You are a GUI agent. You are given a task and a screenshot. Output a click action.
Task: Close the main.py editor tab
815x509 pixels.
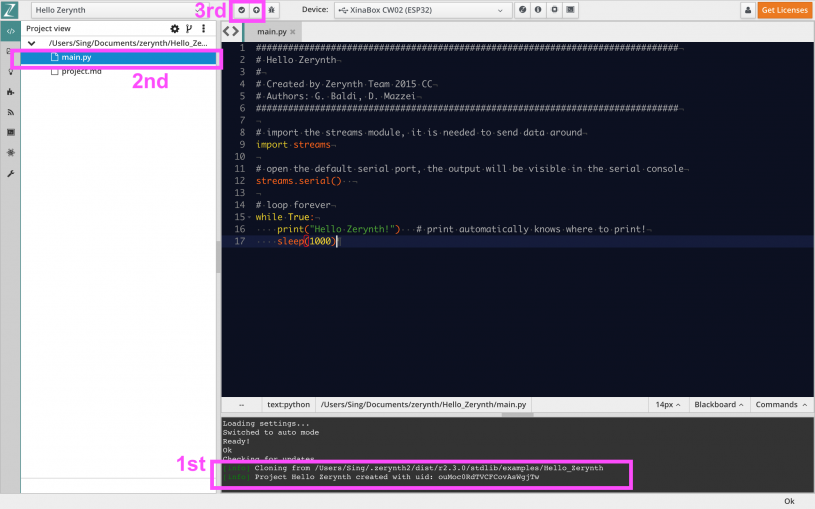tap(293, 32)
